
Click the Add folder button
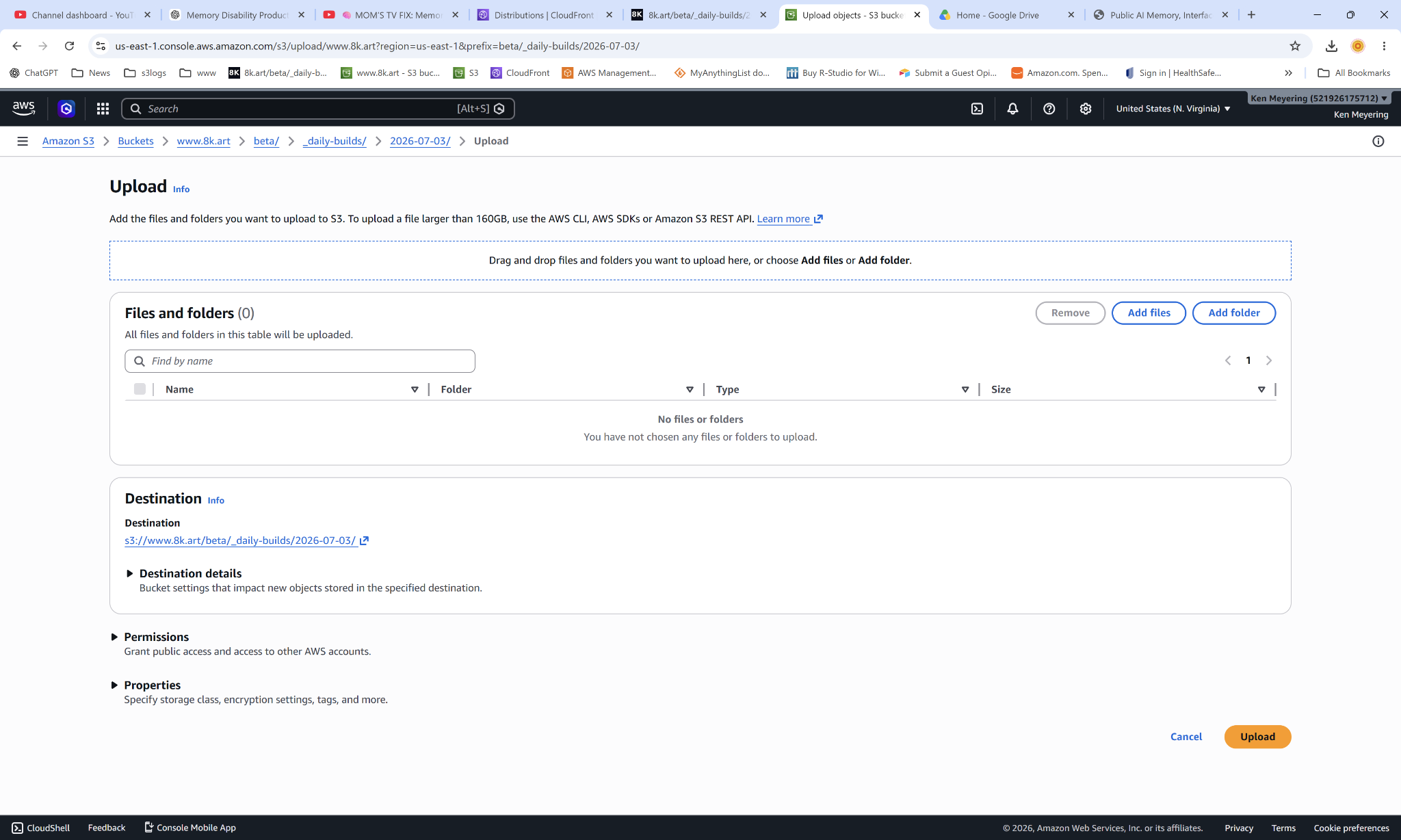pyautogui.click(x=1233, y=313)
